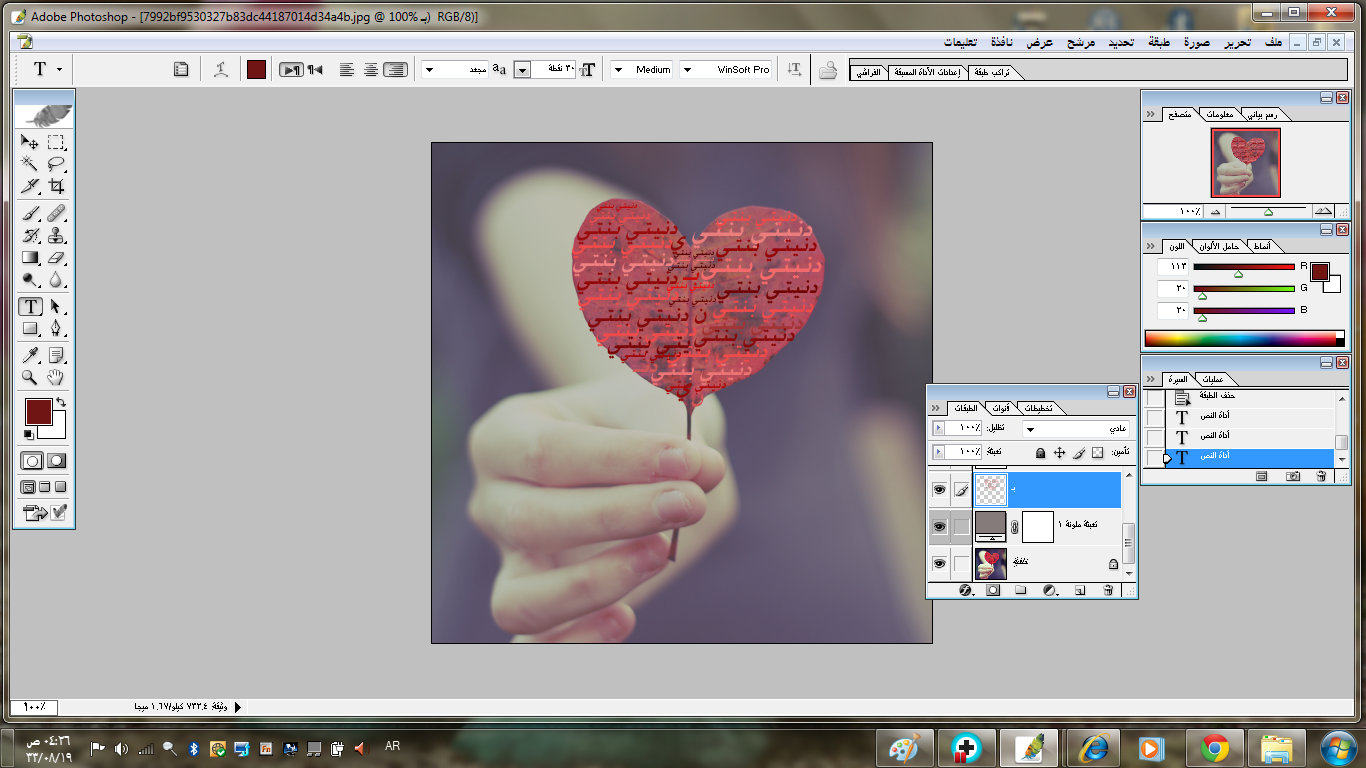The width and height of the screenshot is (1366, 768).
Task: Select the Crop tool in the toolbox
Action: [57, 186]
